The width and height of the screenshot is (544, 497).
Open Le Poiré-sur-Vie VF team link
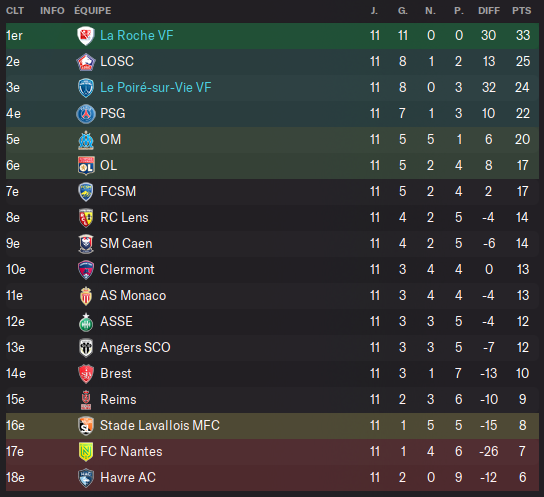coord(155,87)
